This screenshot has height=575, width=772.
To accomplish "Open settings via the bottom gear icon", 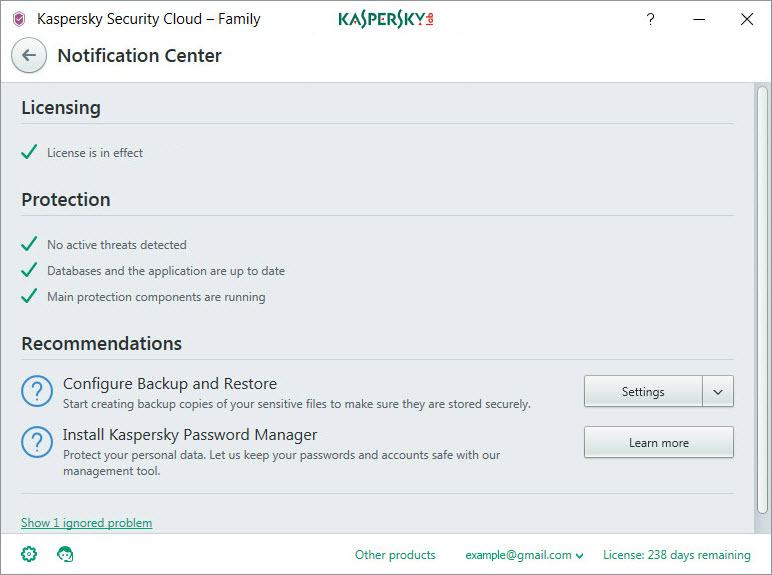I will pyautogui.click(x=29, y=554).
